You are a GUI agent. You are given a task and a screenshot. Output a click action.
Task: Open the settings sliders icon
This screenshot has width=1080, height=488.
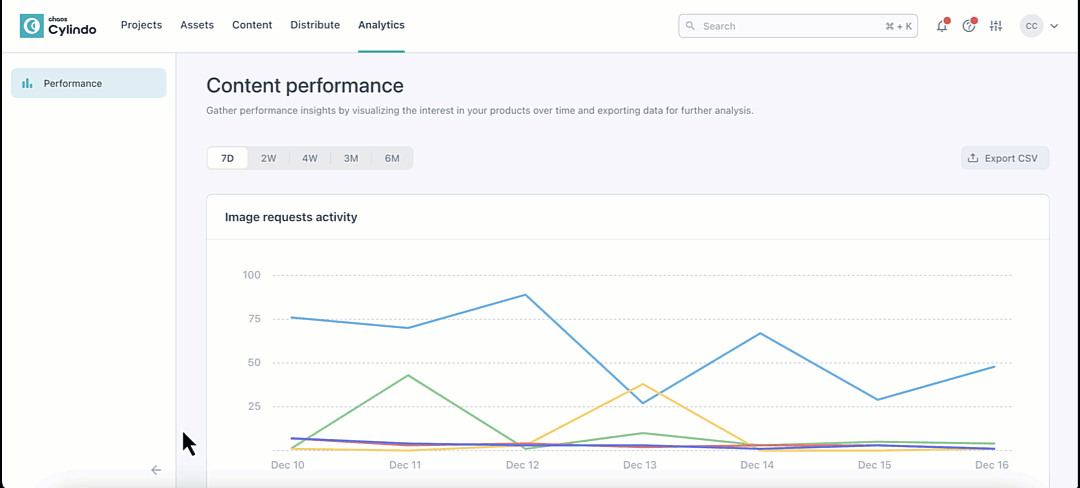[995, 26]
